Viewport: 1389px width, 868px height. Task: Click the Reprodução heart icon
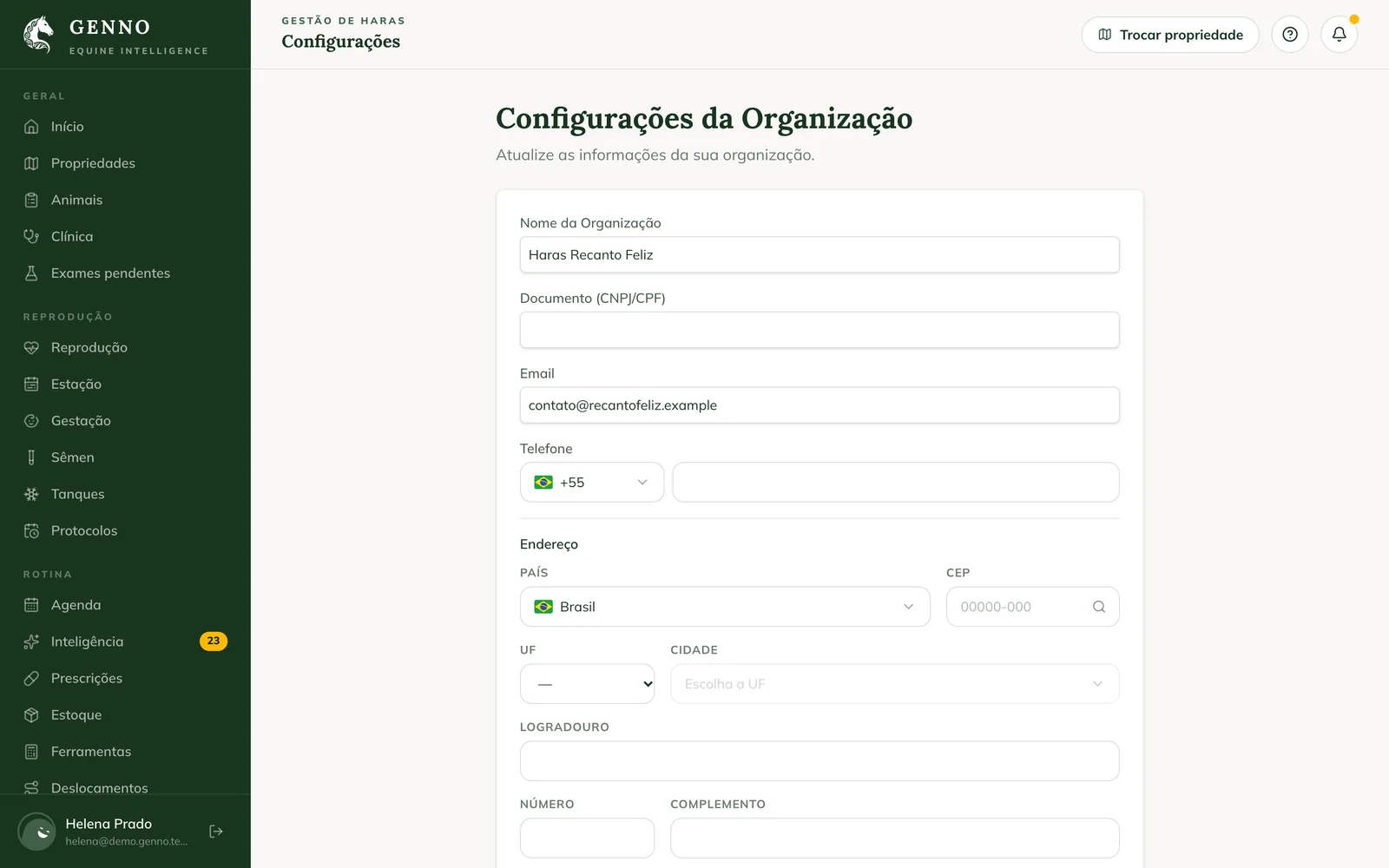[x=31, y=347]
